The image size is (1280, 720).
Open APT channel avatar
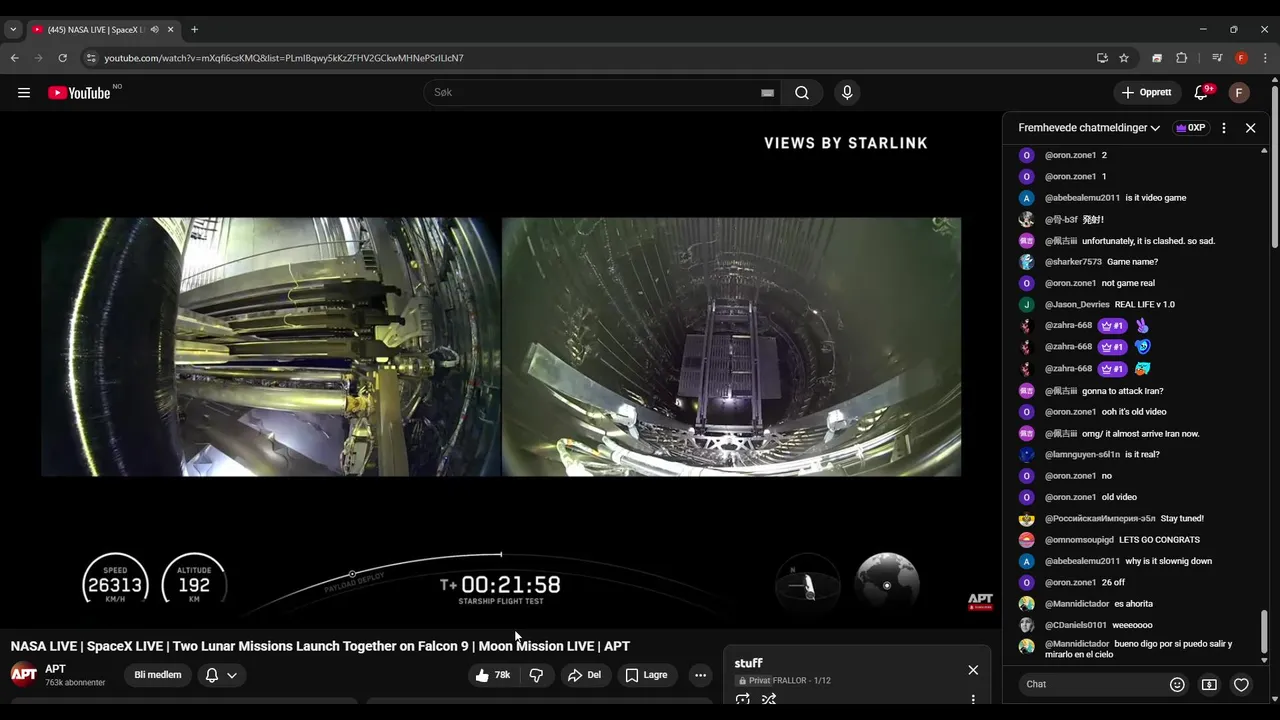(x=24, y=675)
